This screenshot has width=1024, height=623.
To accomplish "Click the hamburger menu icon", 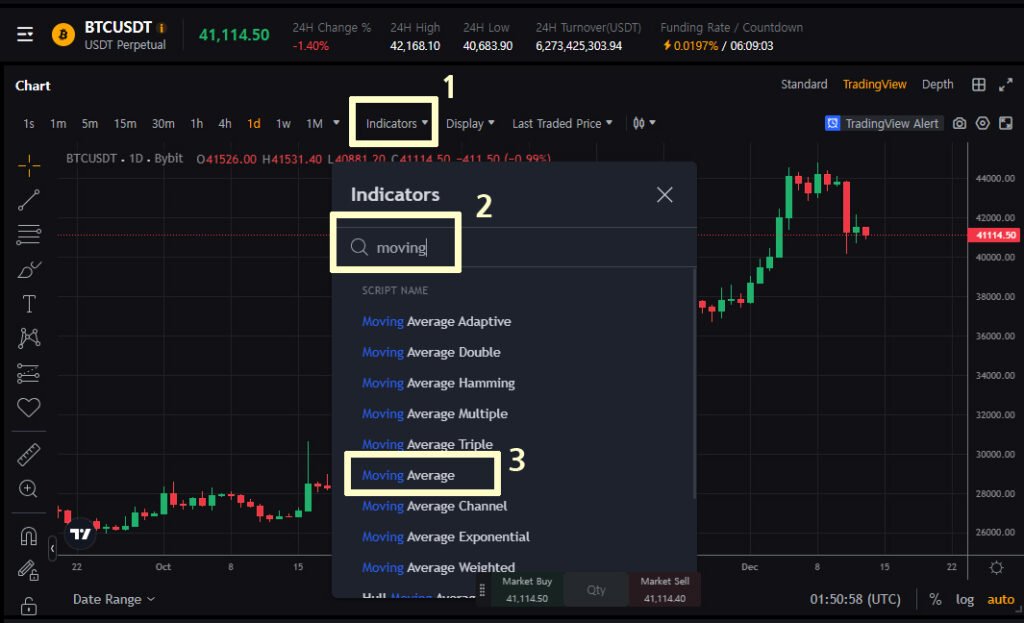I will [25, 34].
